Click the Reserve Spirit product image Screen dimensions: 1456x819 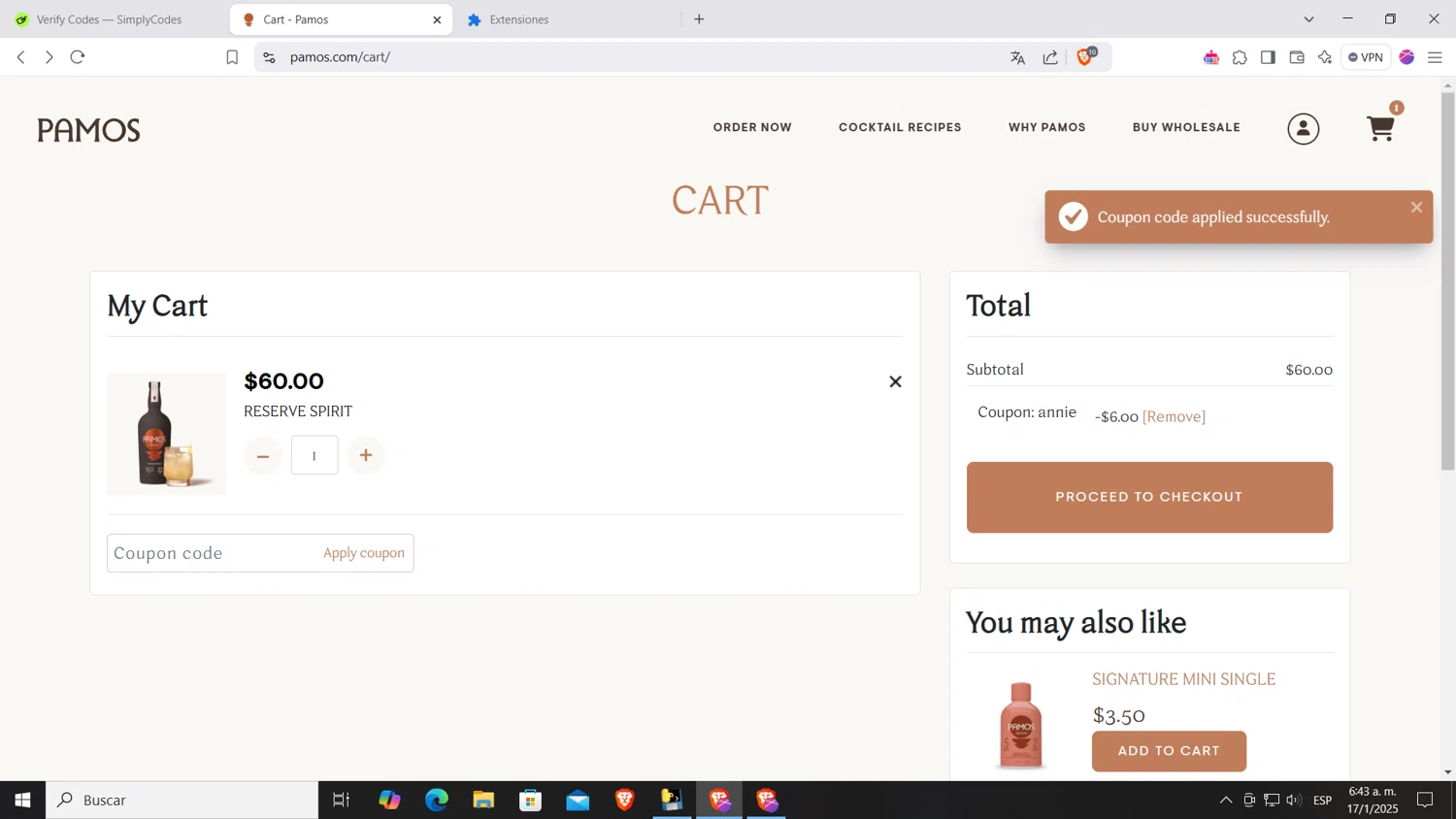click(166, 434)
